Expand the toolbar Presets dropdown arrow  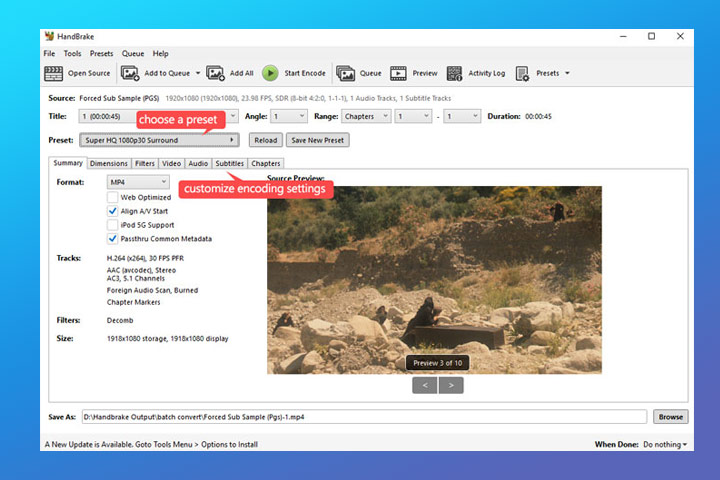[x=567, y=73]
